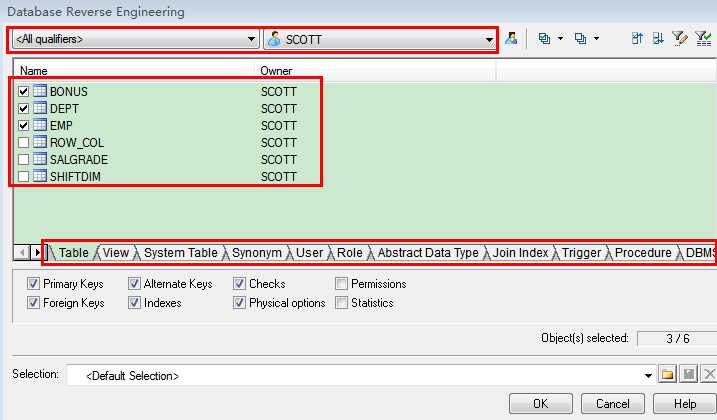The height and width of the screenshot is (420, 717).
Task: Click the Deselect All empty-boxes icon
Action: tap(580, 38)
